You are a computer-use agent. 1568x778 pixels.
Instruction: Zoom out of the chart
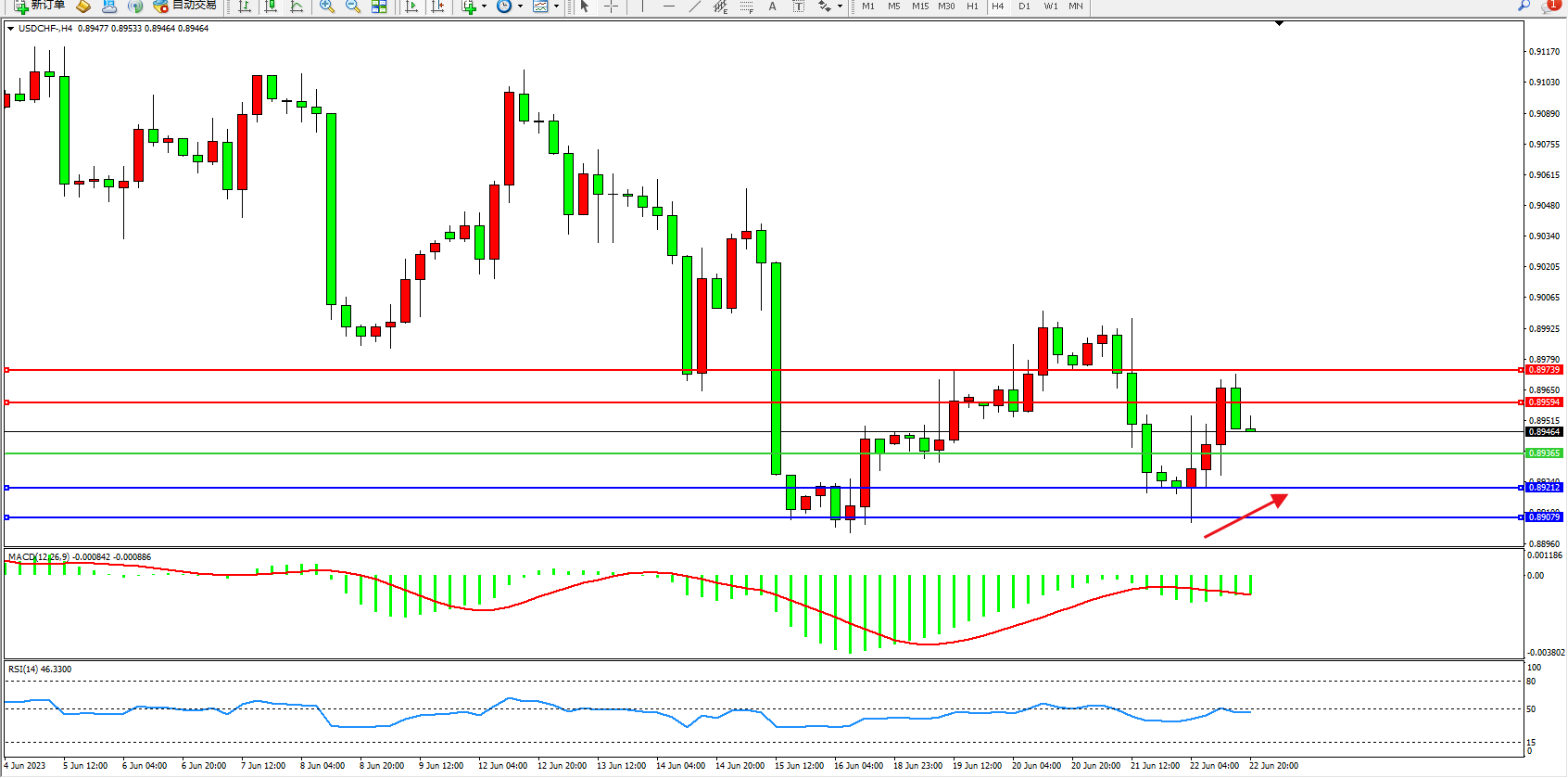point(353,6)
